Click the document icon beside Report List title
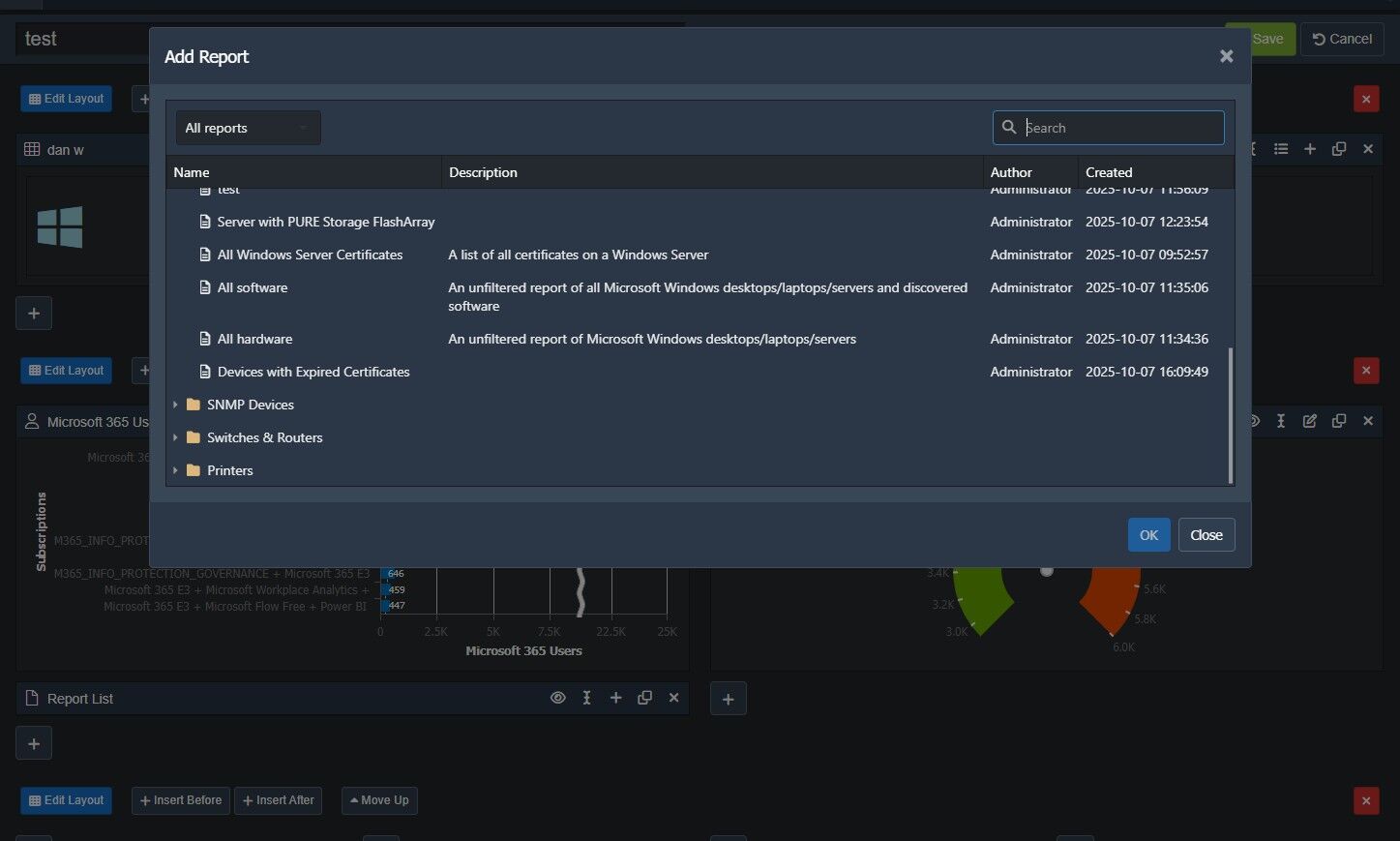Viewport: 1400px width, 841px height. tap(32, 698)
